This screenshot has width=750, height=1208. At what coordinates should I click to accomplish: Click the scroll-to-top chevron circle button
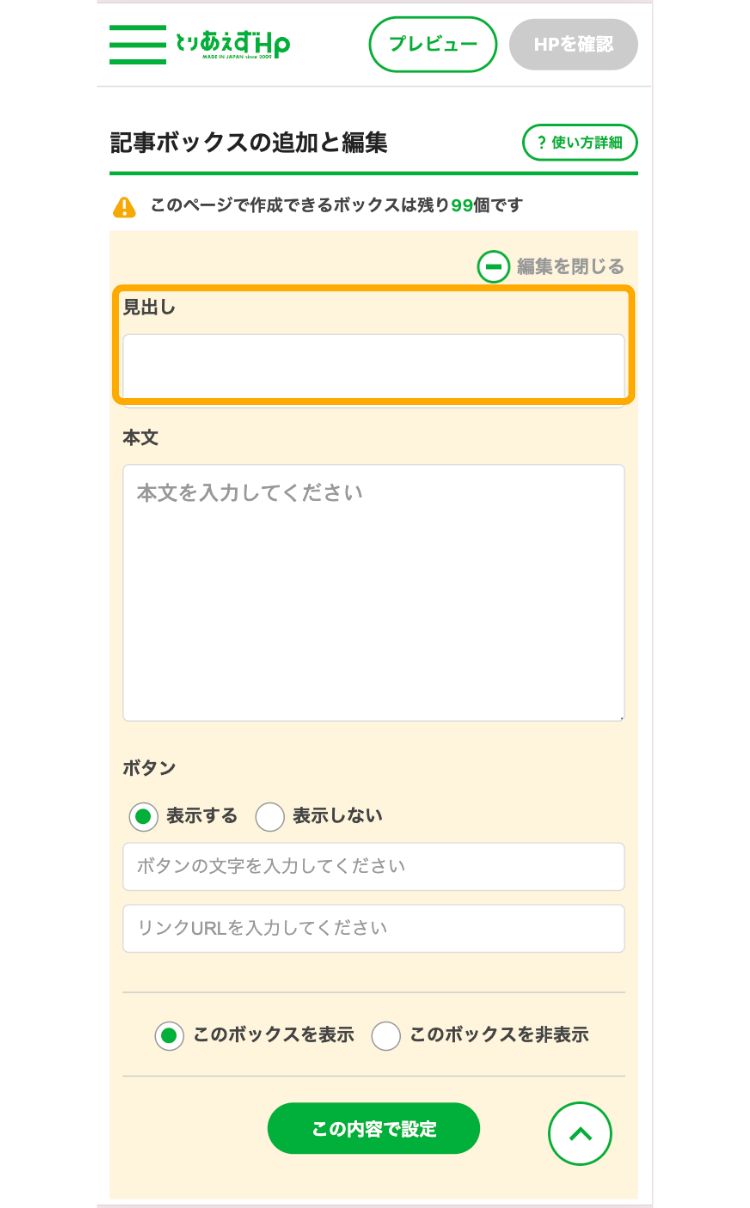580,1133
